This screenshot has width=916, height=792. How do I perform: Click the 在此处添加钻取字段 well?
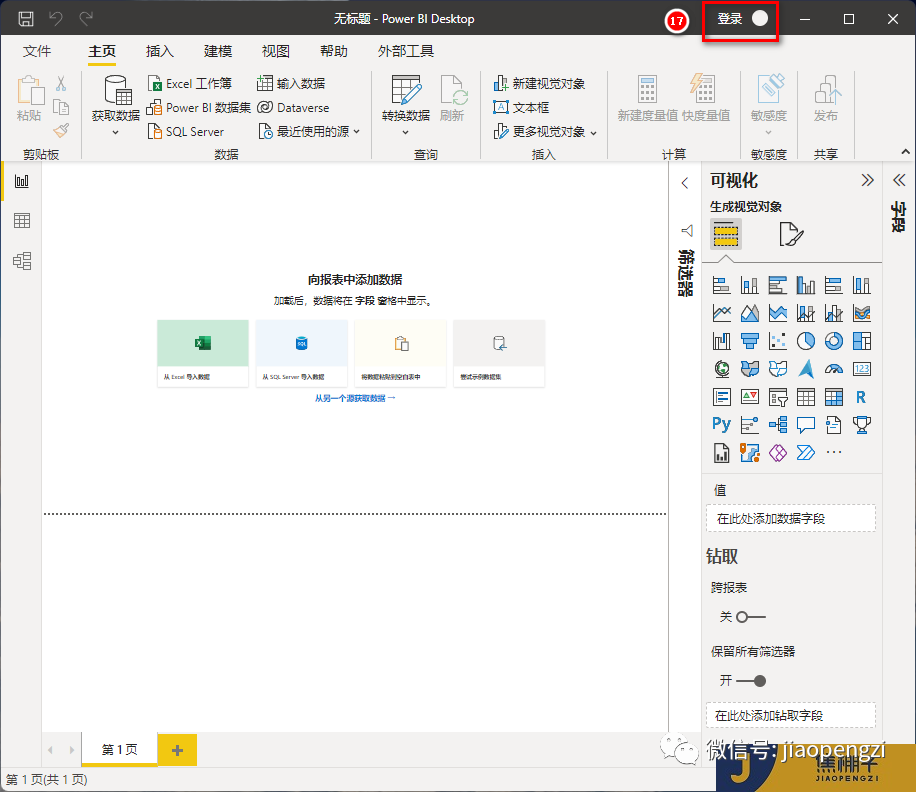791,715
